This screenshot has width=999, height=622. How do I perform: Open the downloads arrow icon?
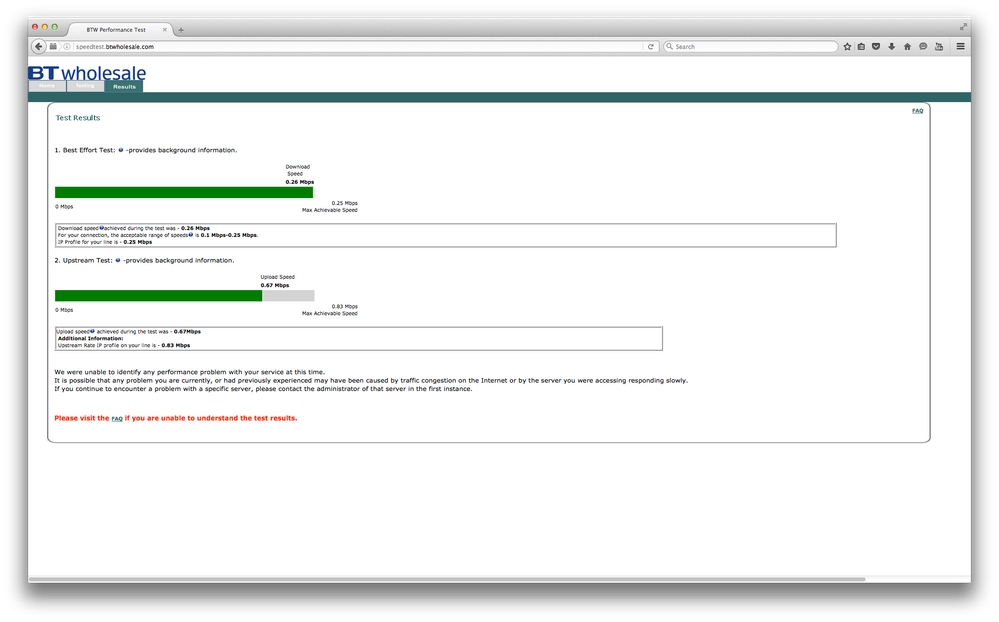891,47
